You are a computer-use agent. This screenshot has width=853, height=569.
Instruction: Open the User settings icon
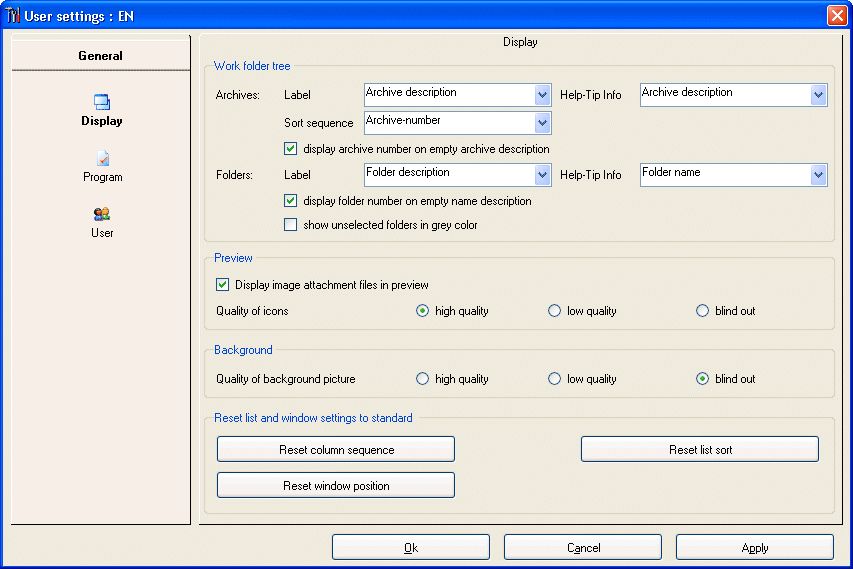click(x=102, y=214)
